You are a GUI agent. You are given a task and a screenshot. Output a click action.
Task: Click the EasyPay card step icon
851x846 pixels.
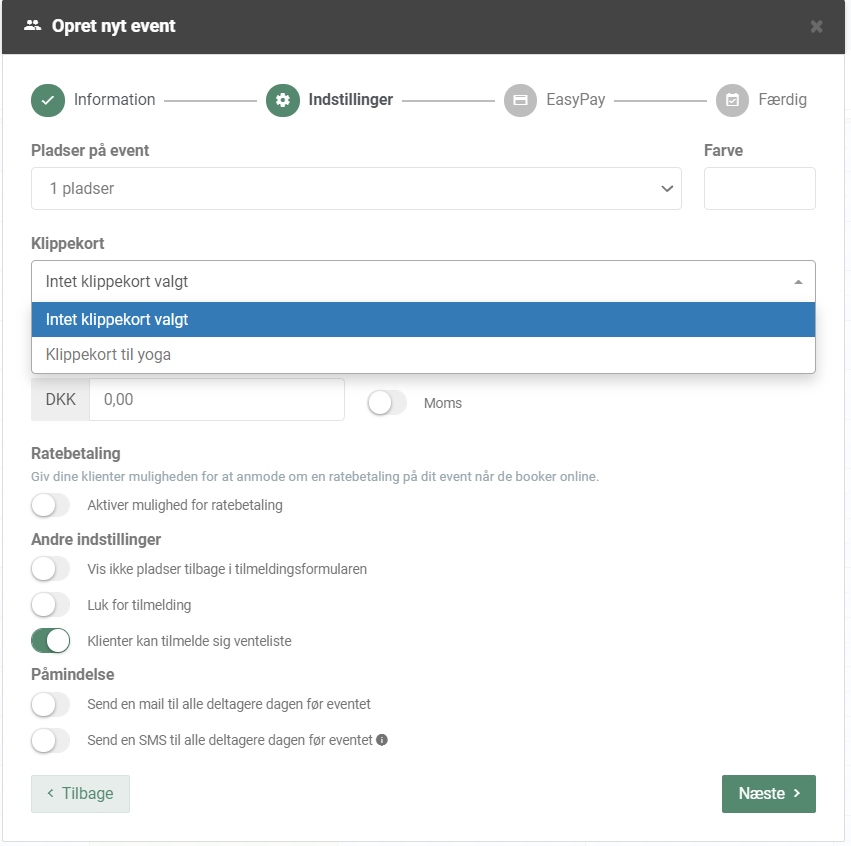point(520,100)
